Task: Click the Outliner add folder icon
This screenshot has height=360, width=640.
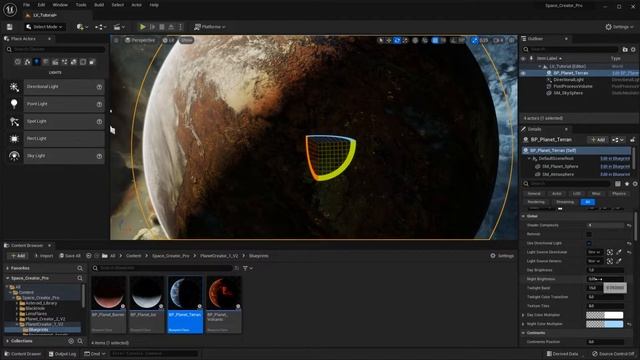Action: pos(625,49)
